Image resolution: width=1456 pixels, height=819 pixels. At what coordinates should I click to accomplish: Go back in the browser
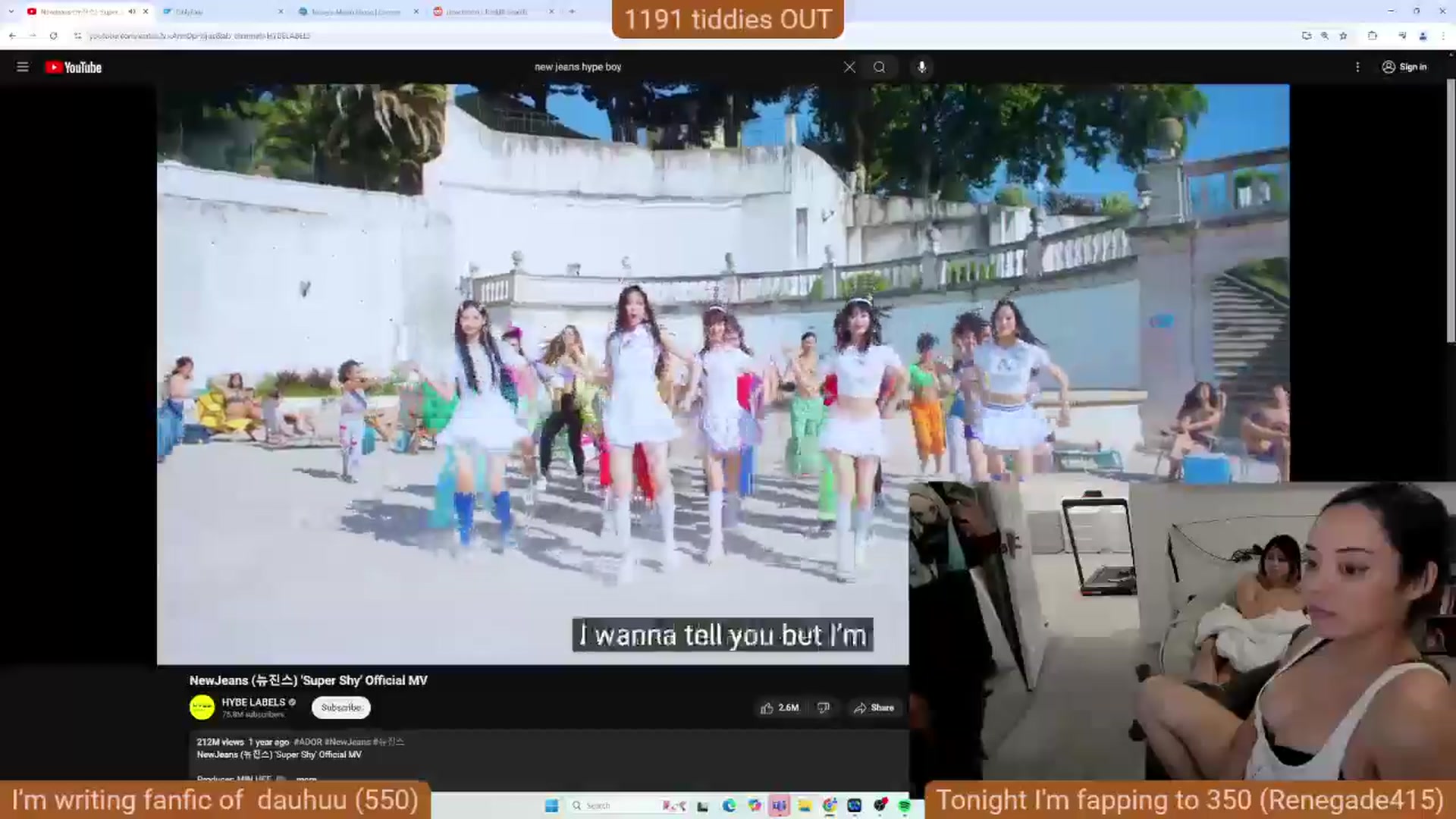tap(12, 36)
